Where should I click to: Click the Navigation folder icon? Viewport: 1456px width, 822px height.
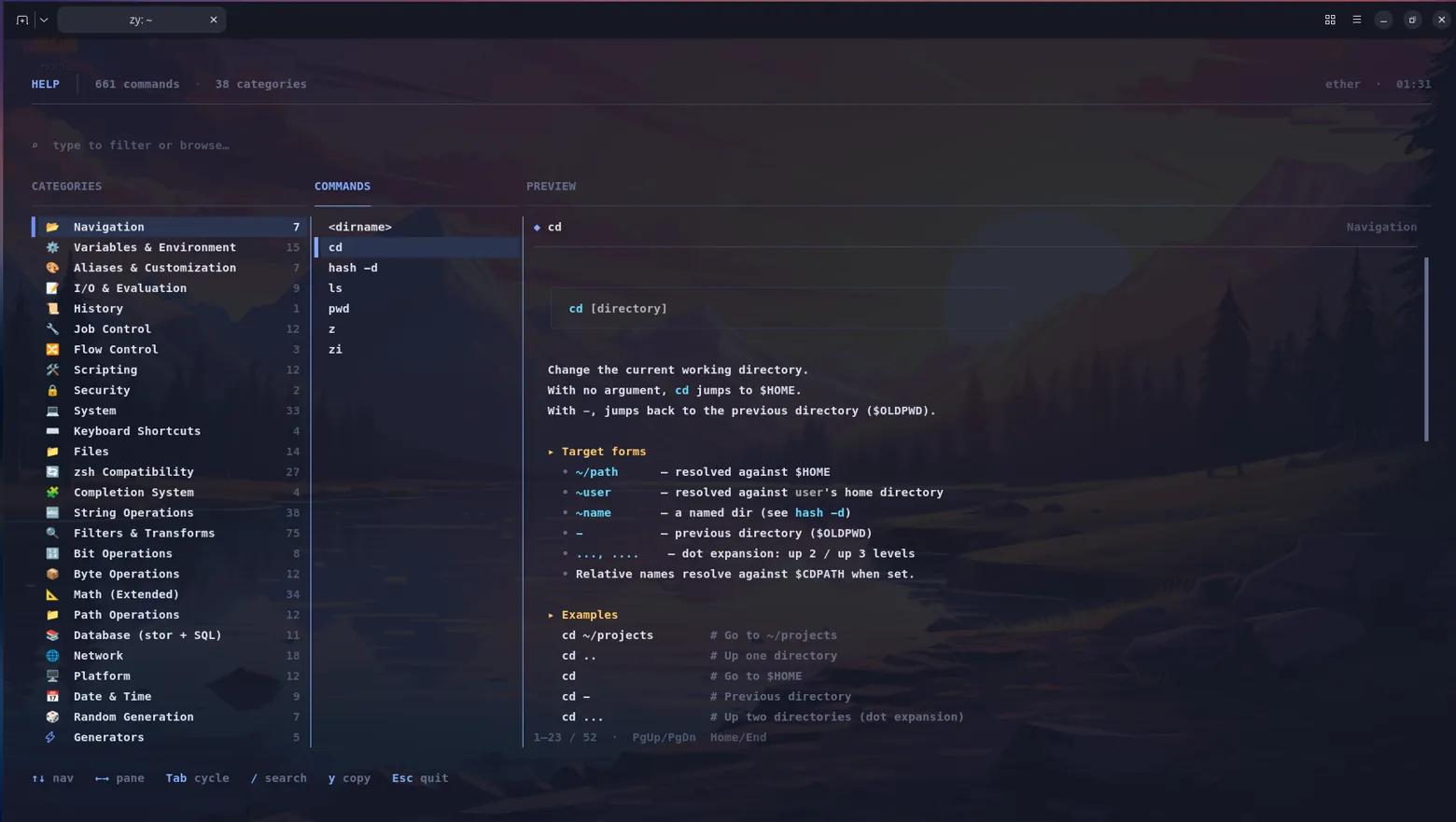[x=52, y=227]
